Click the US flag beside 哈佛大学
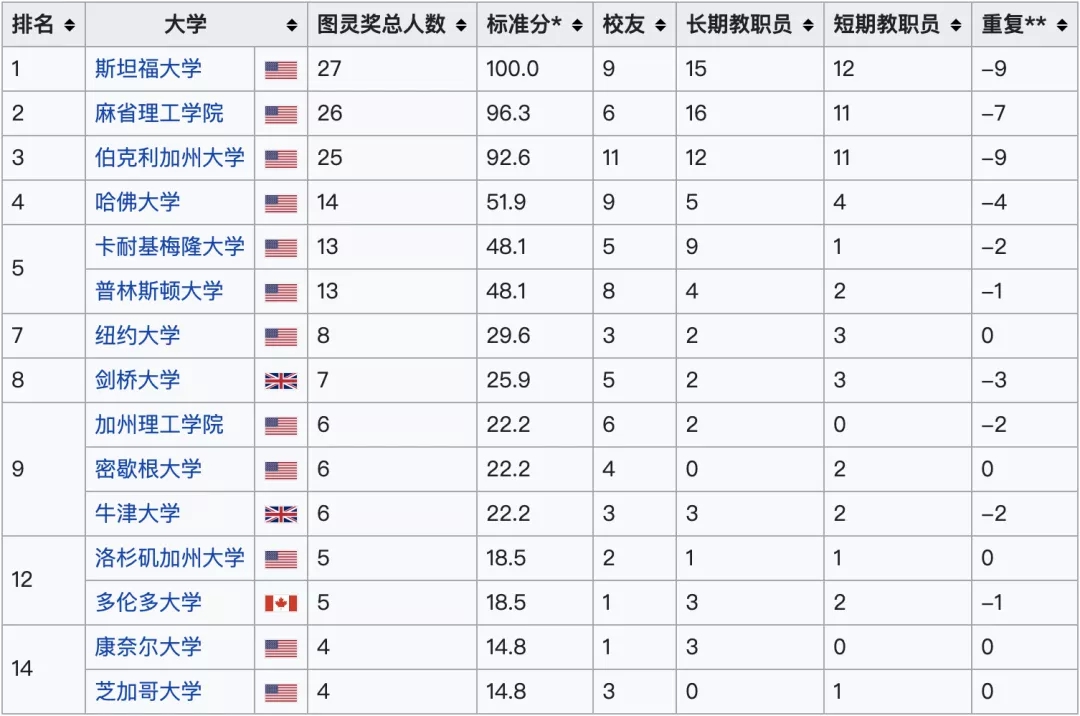 click(281, 203)
